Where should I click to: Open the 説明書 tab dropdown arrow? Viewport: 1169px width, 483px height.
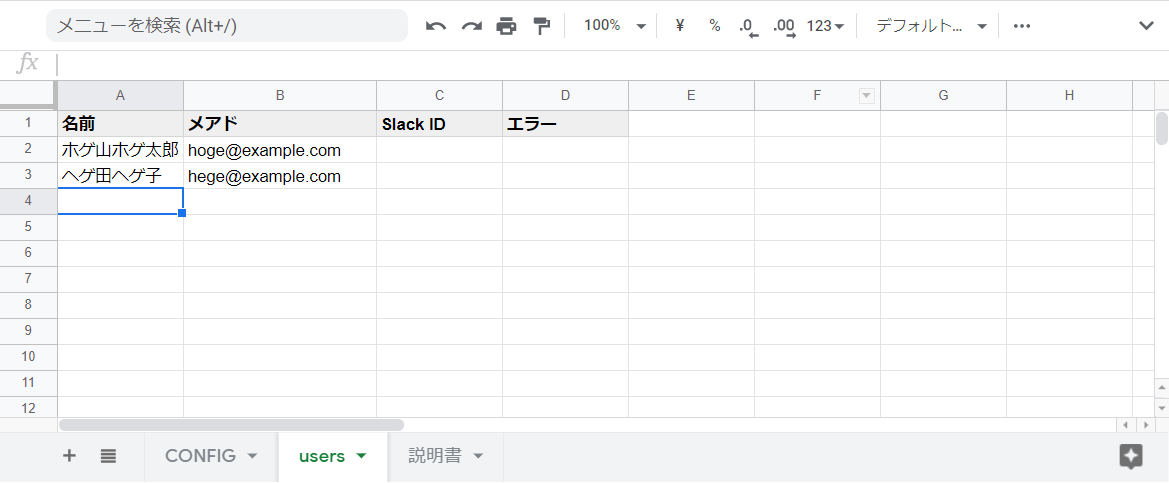click(x=478, y=455)
